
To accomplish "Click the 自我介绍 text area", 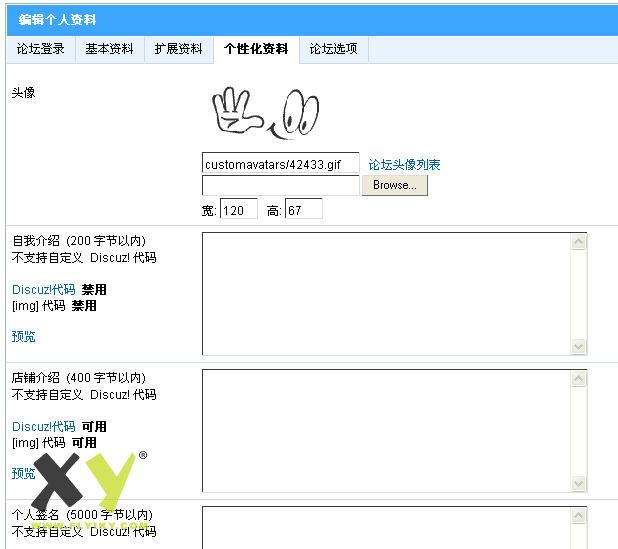I will tap(386, 294).
